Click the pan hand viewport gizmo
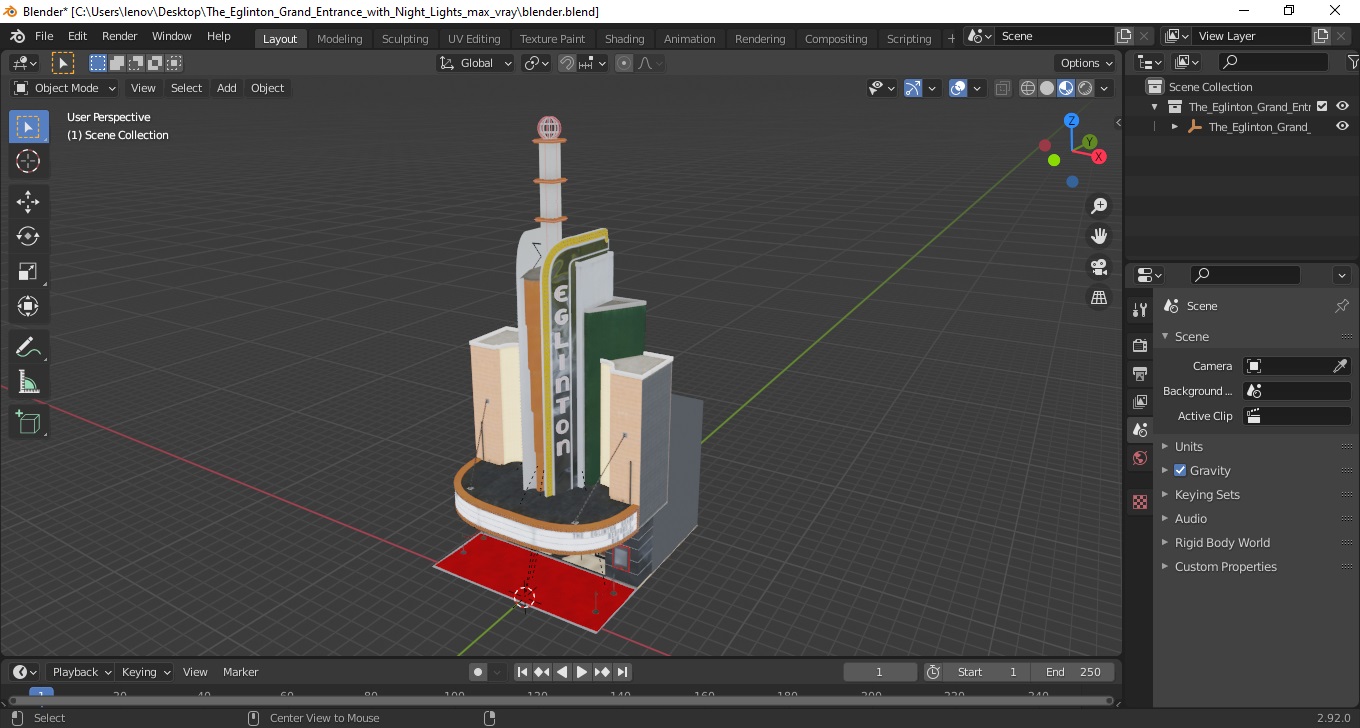This screenshot has height=728, width=1360. coord(1099,236)
